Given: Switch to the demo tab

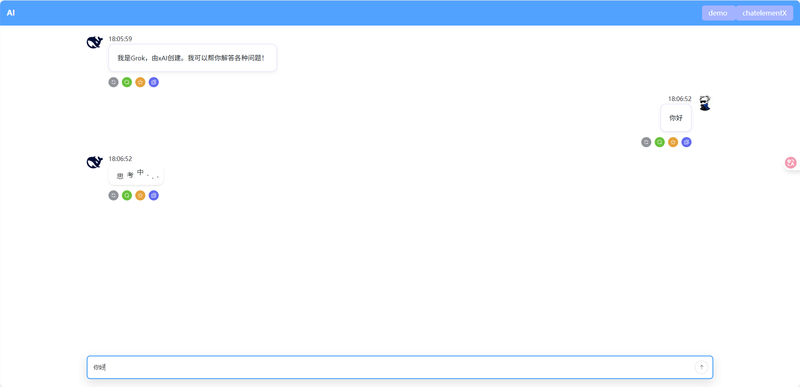Looking at the screenshot, I should click(x=718, y=13).
